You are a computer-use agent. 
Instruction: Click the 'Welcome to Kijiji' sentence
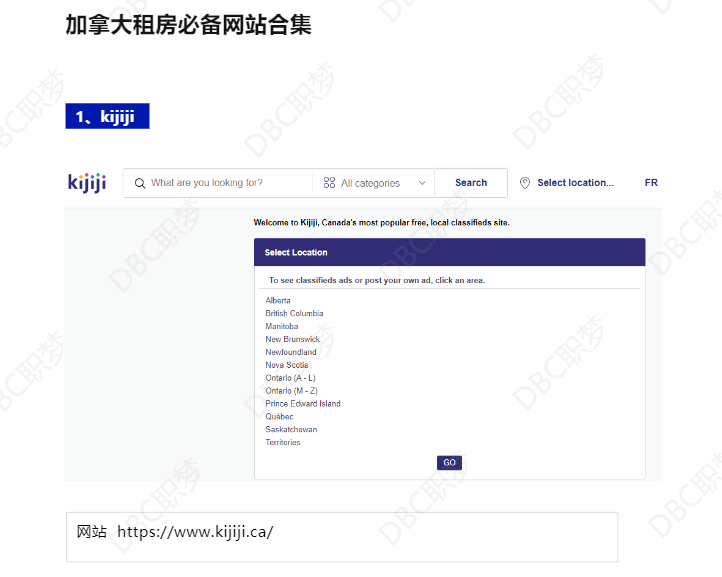[x=381, y=223]
